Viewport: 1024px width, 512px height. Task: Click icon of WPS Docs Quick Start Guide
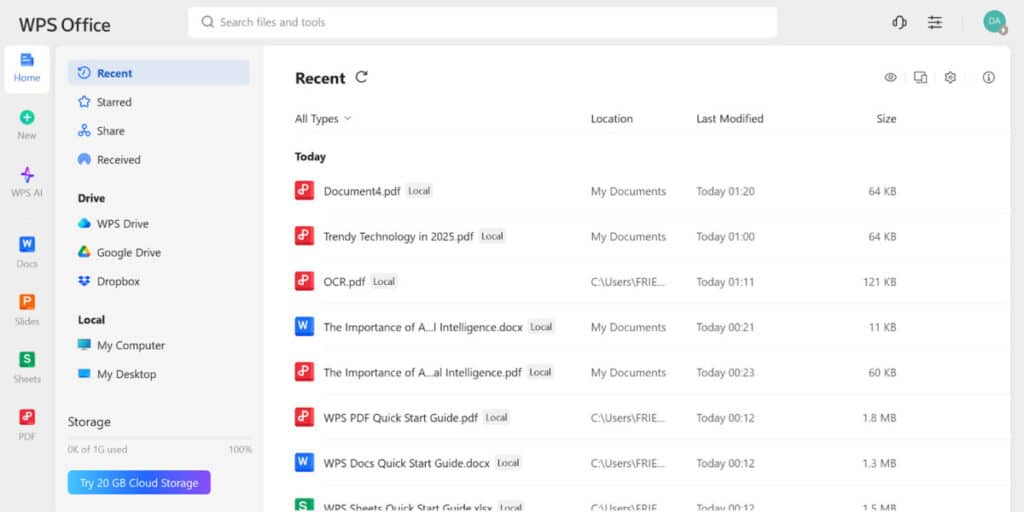coord(304,462)
